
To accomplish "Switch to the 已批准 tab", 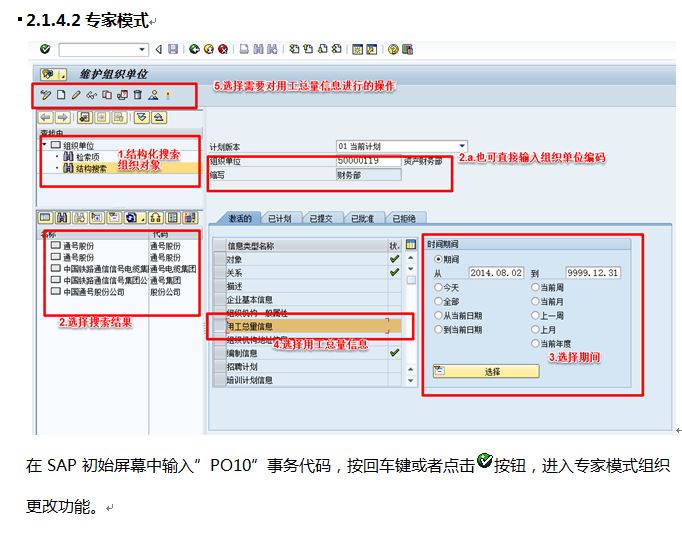I will [362, 218].
